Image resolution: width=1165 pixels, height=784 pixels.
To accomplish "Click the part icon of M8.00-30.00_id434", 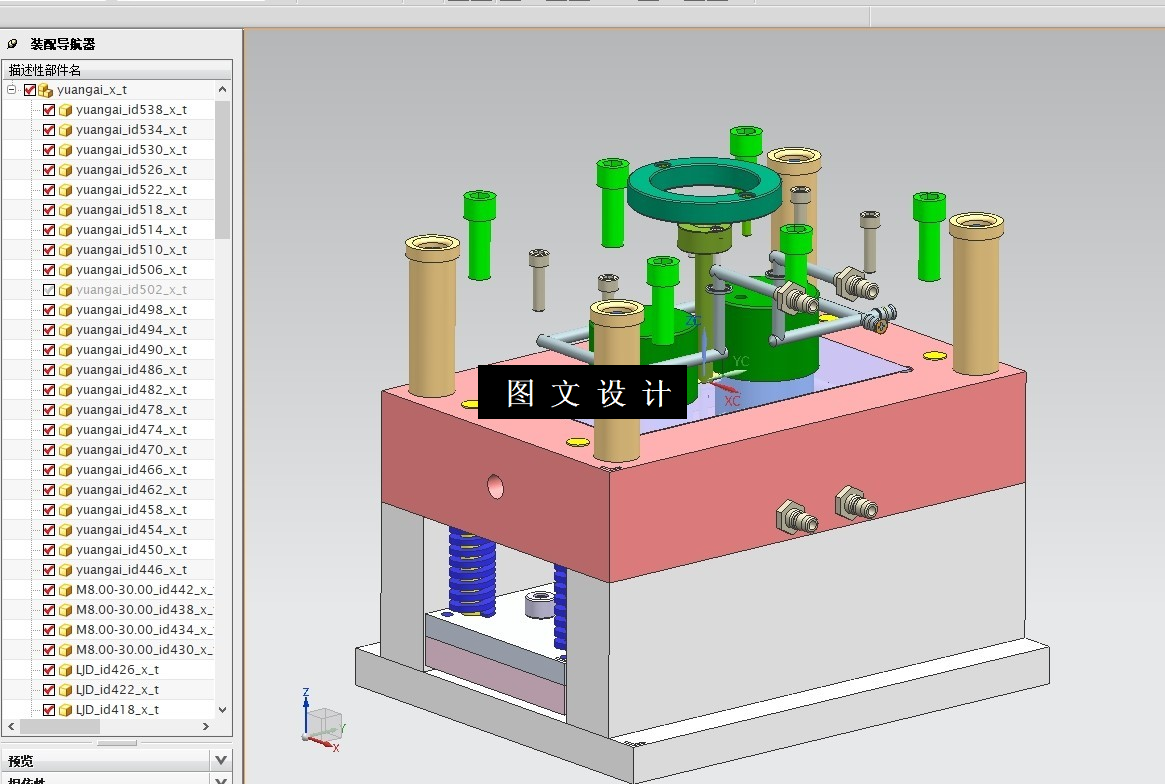I will (65, 630).
